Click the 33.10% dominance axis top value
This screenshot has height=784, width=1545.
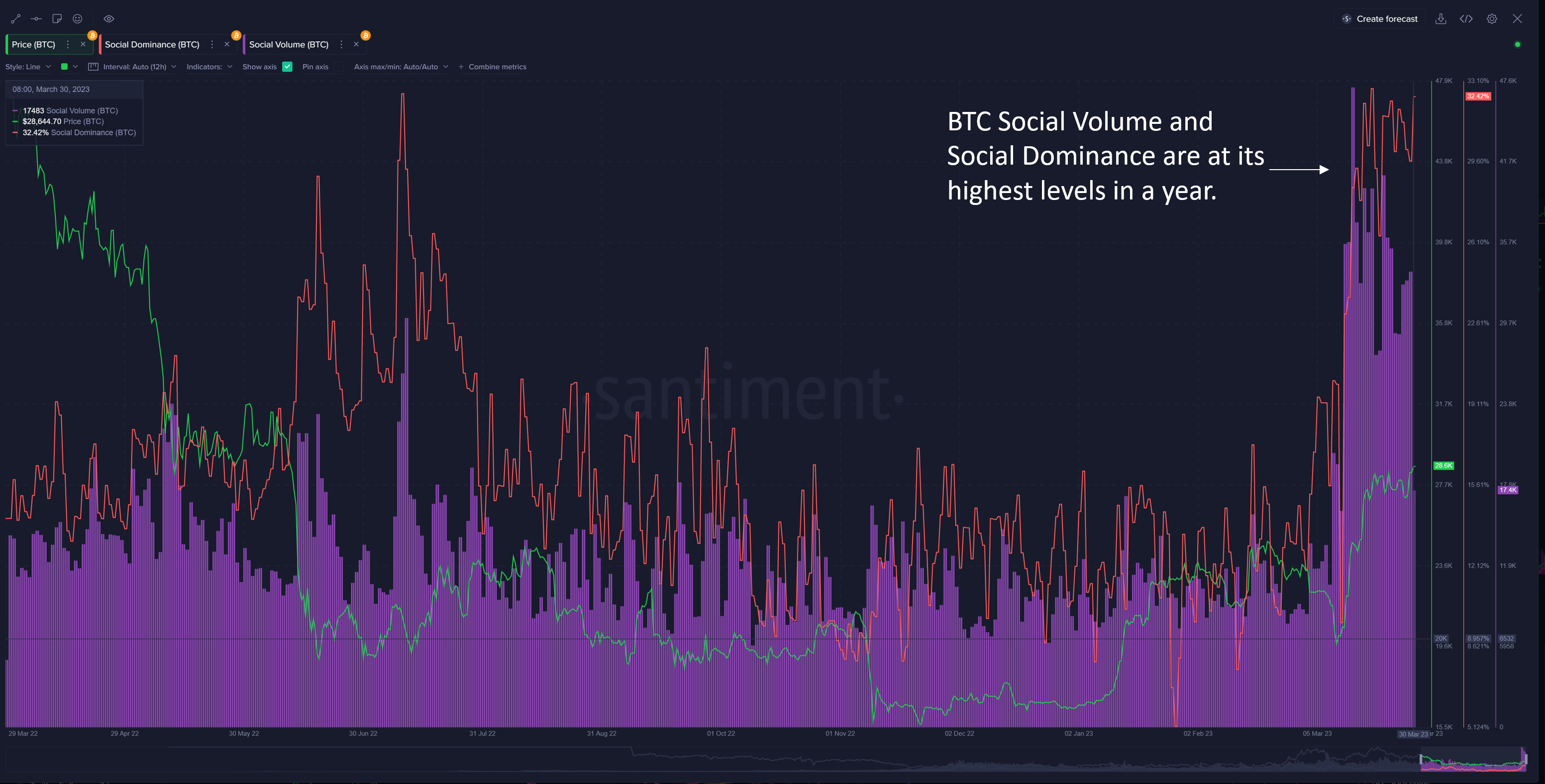coord(1478,81)
